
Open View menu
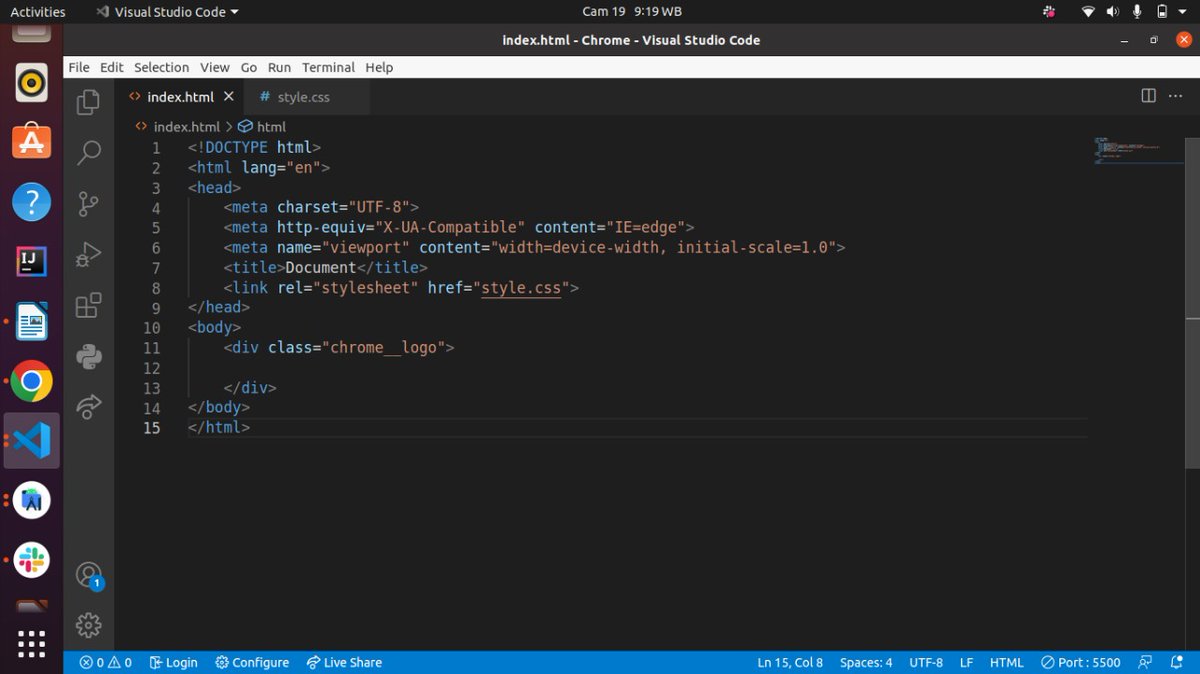pyautogui.click(x=215, y=67)
